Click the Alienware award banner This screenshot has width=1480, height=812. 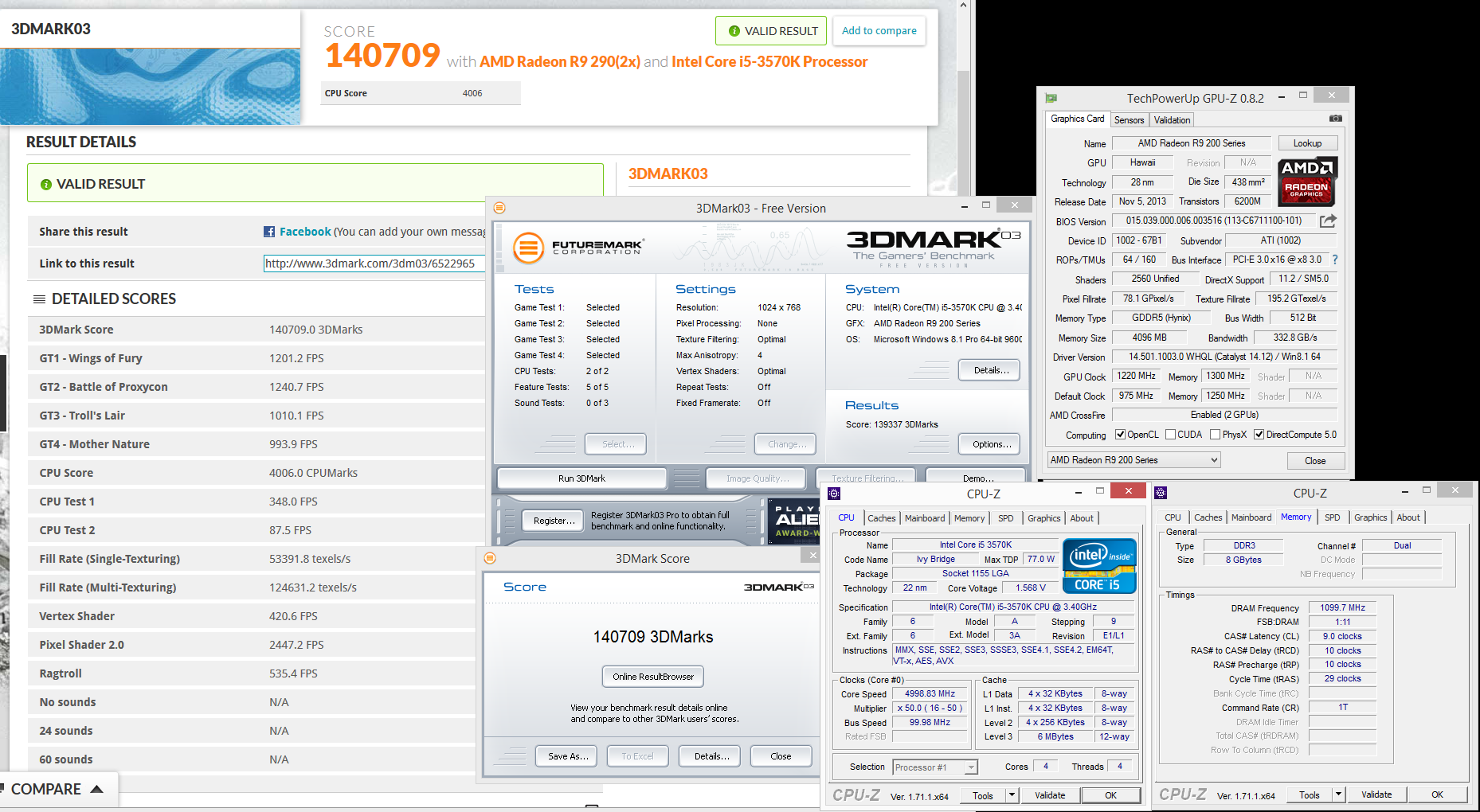(793, 521)
